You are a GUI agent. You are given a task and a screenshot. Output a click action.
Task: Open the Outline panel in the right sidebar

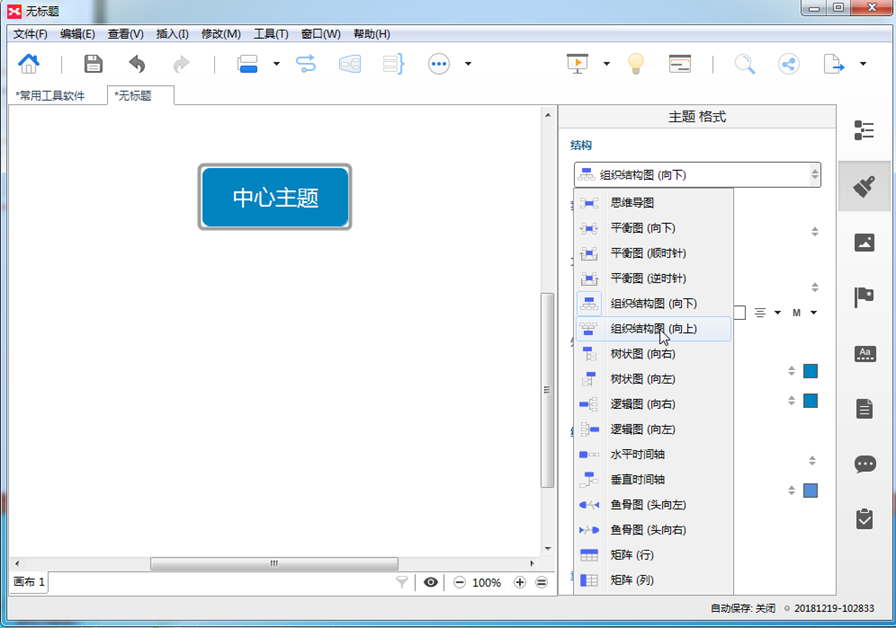[x=864, y=130]
